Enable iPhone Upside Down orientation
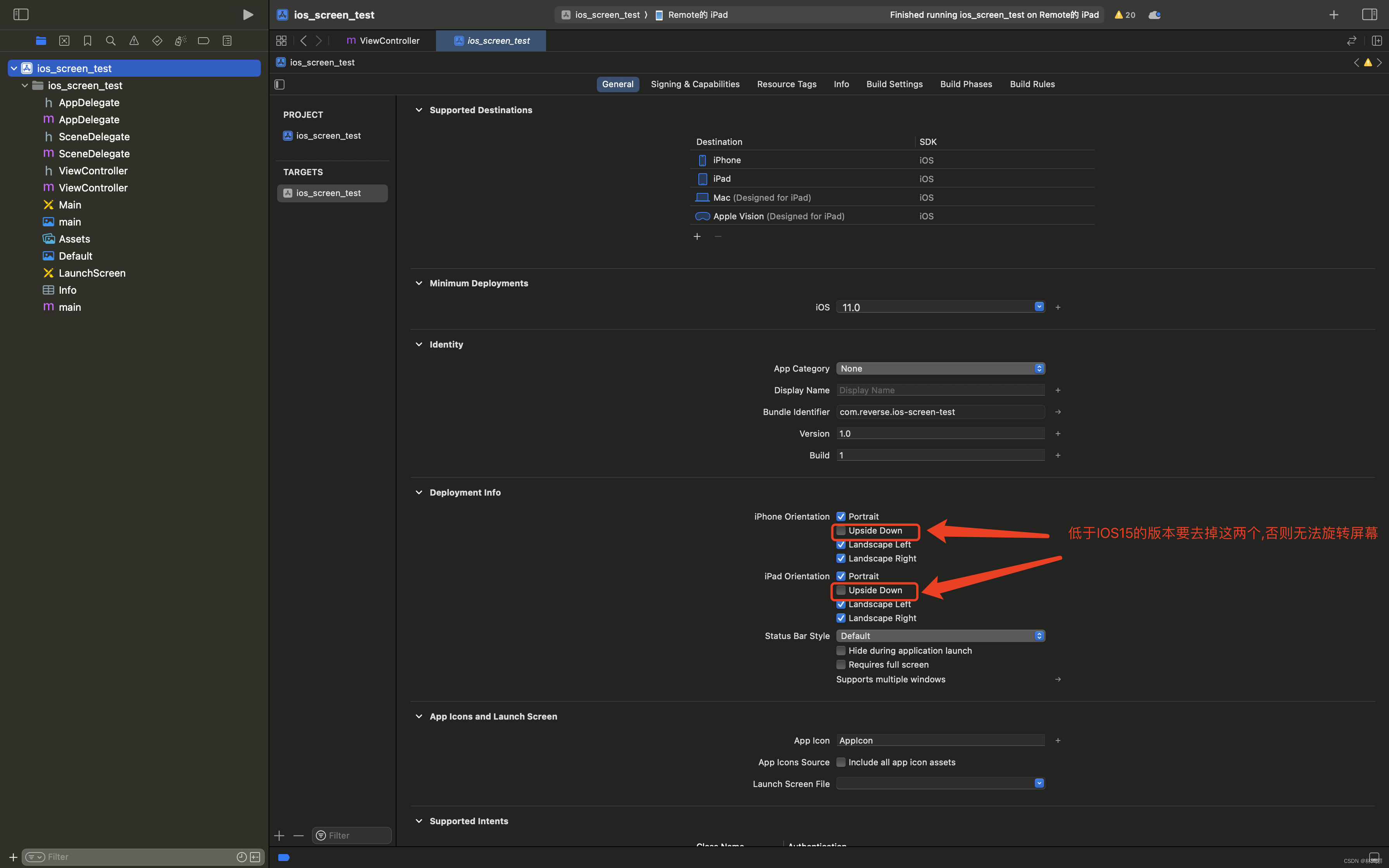 [x=841, y=530]
